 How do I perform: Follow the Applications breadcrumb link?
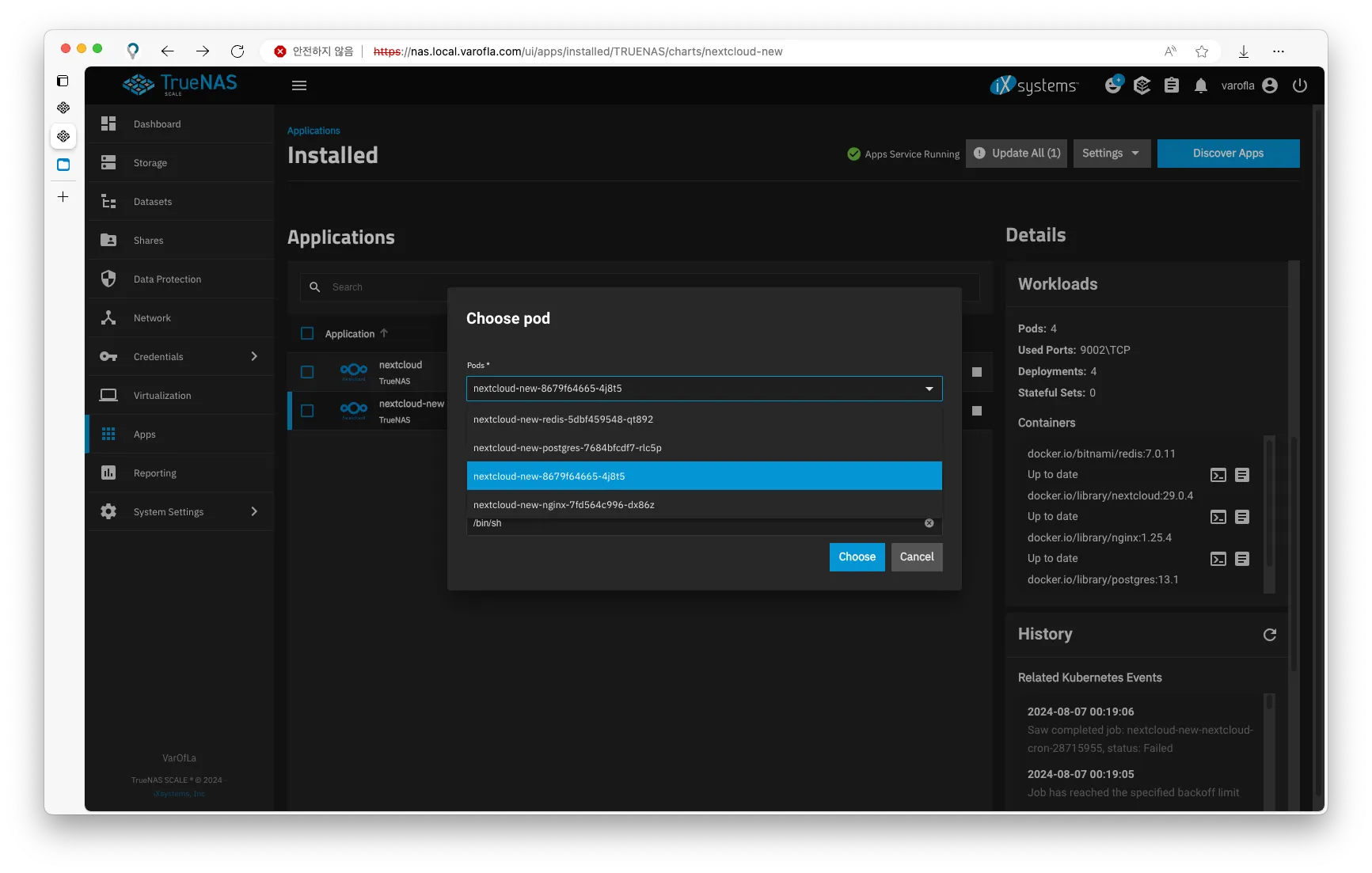(314, 131)
